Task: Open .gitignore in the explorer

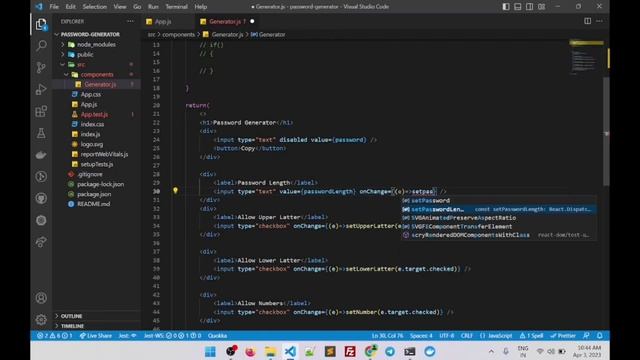Action: pyautogui.click(x=90, y=174)
